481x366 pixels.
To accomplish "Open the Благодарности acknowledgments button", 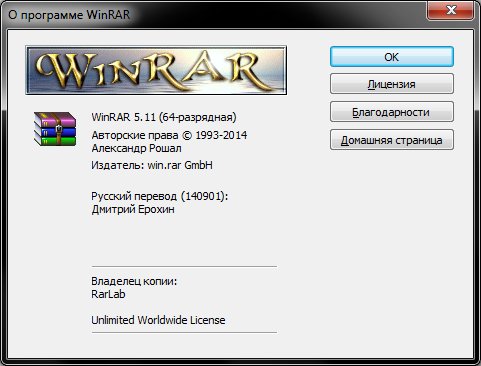I will pos(392,112).
